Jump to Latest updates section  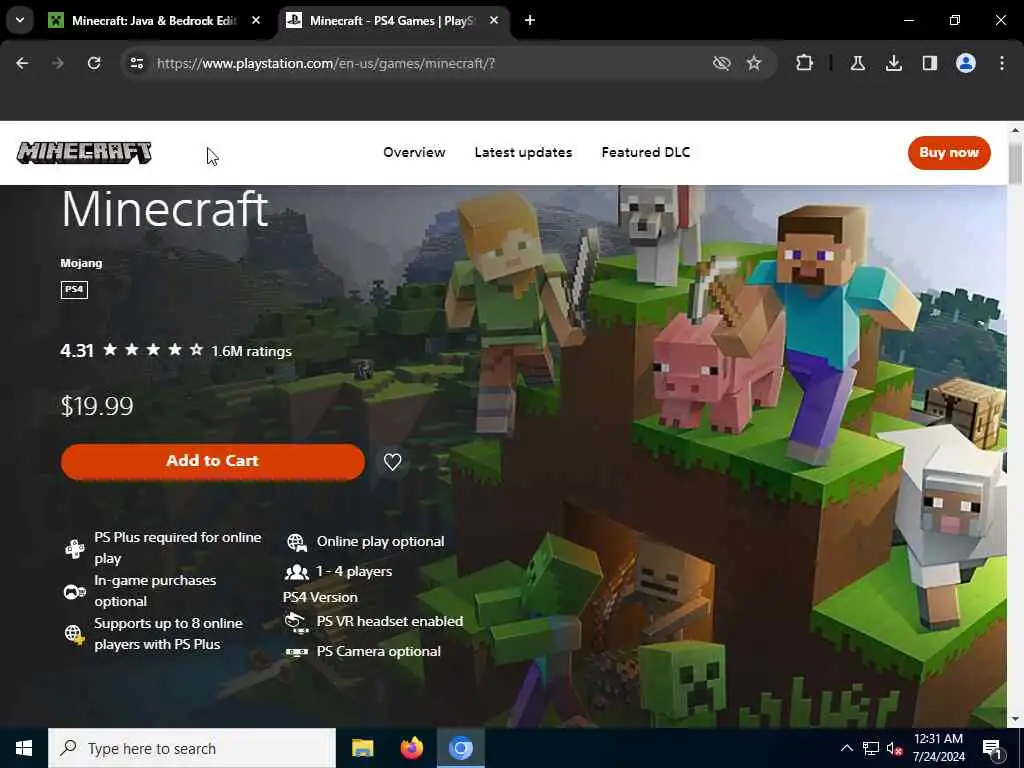pos(523,152)
